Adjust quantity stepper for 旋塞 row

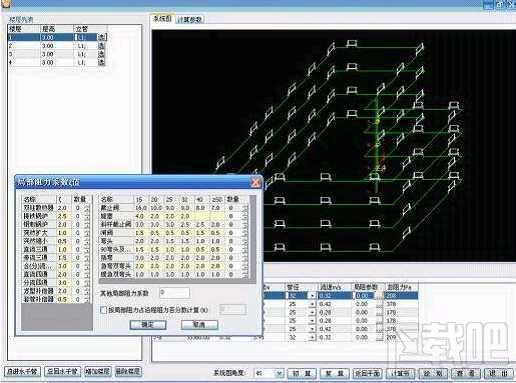tap(246, 216)
